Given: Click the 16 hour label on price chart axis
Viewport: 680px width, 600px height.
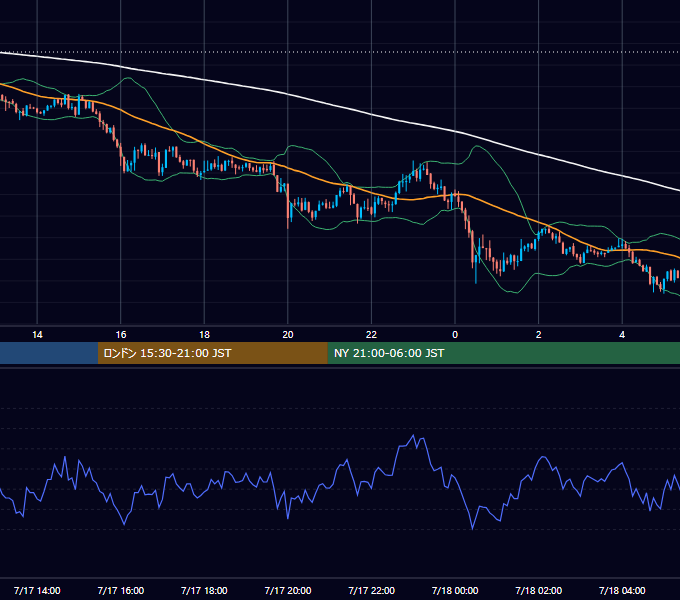Looking at the screenshot, I should point(121,335).
